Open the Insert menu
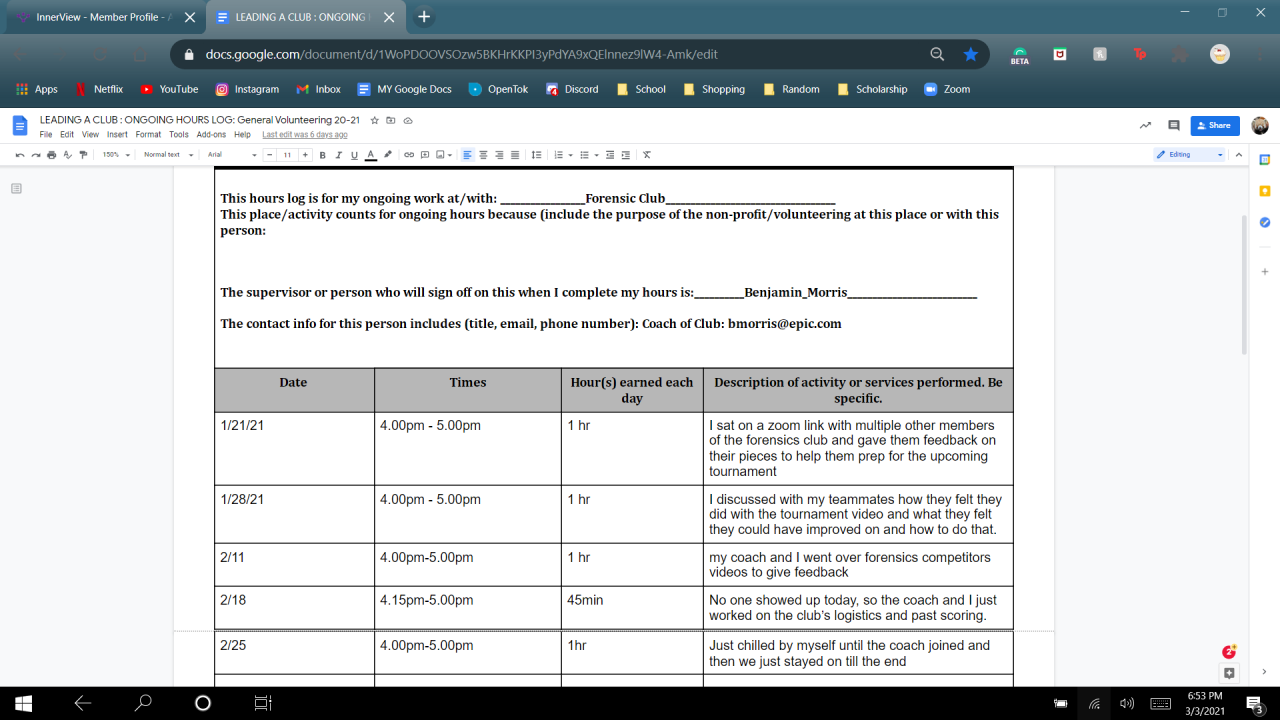The width and height of the screenshot is (1280, 720). tap(117, 134)
